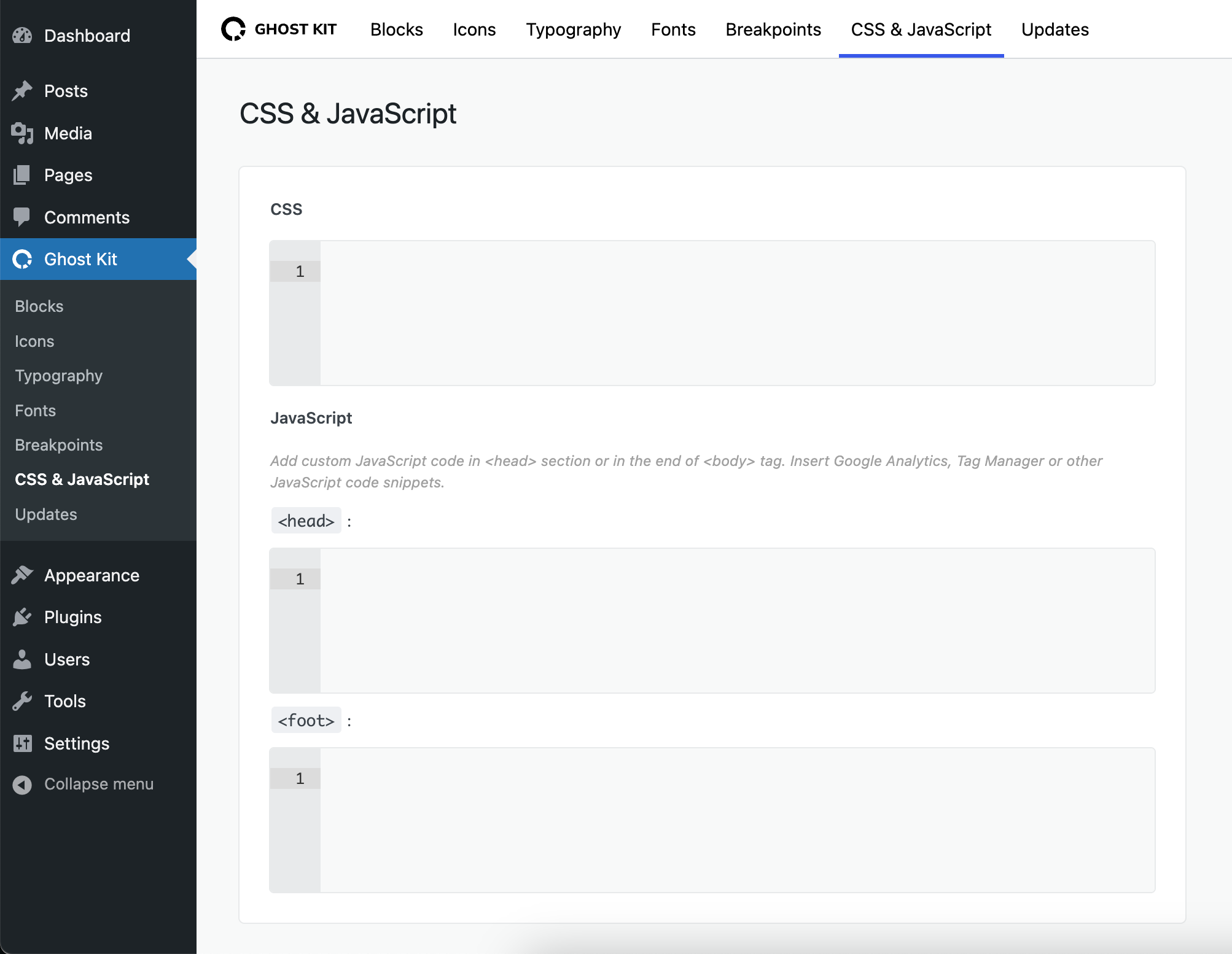The width and height of the screenshot is (1232, 954).
Task: Open Pages using the pages icon
Action: (22, 175)
